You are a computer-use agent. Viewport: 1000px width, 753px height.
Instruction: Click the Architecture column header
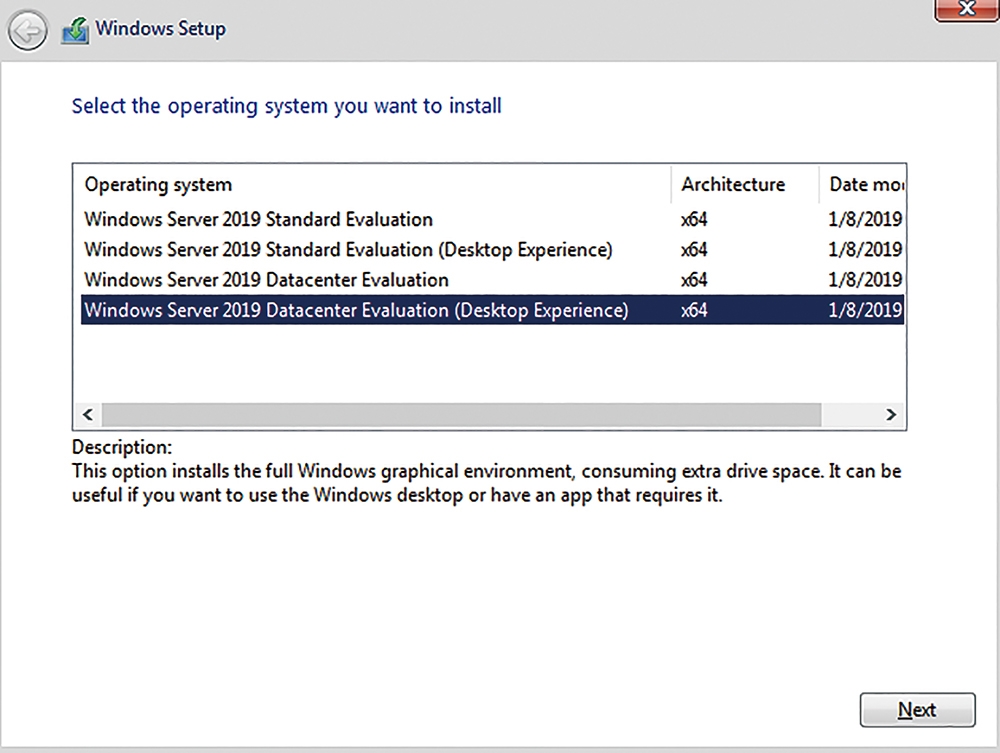[745, 185]
